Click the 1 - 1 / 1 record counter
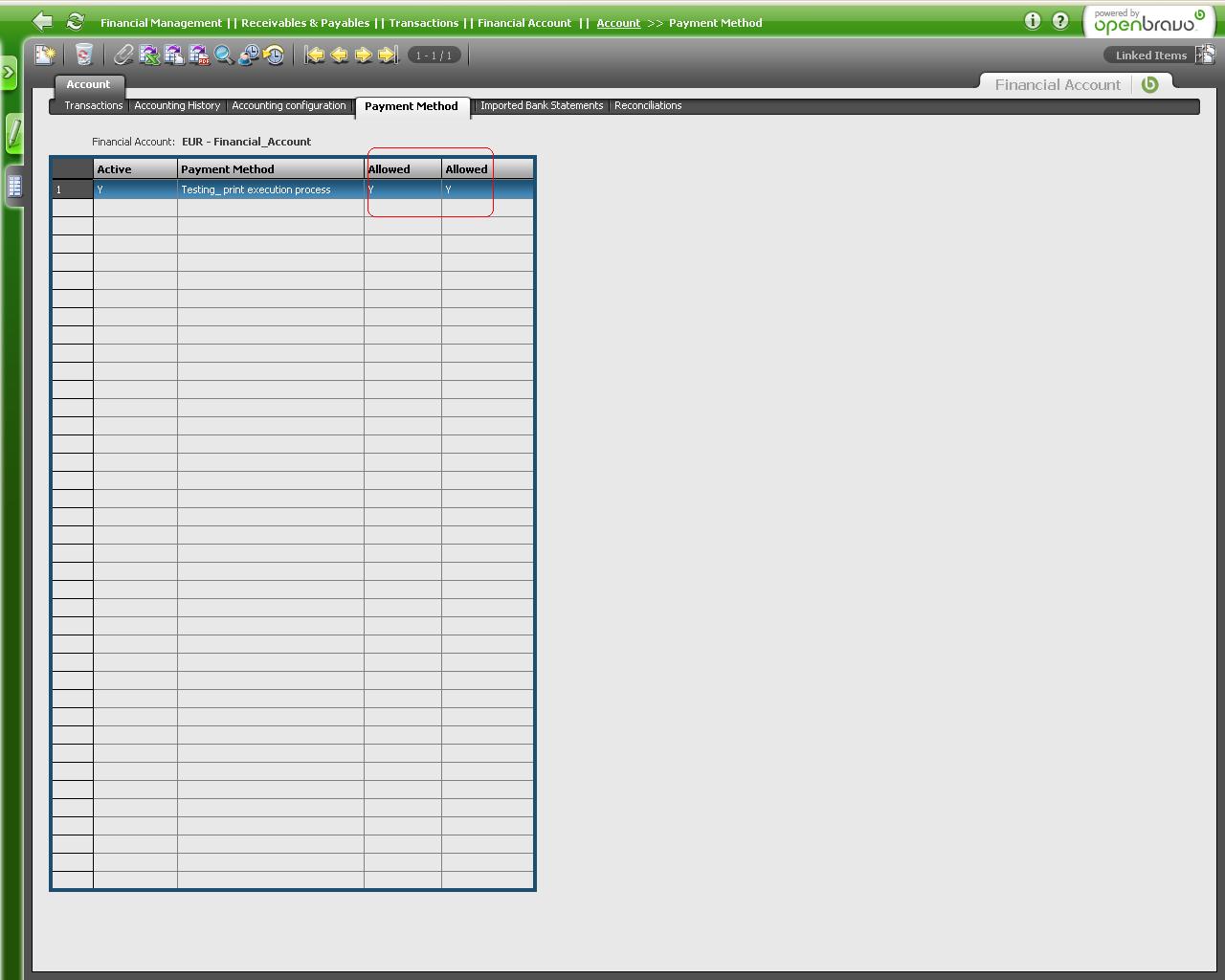 (434, 56)
